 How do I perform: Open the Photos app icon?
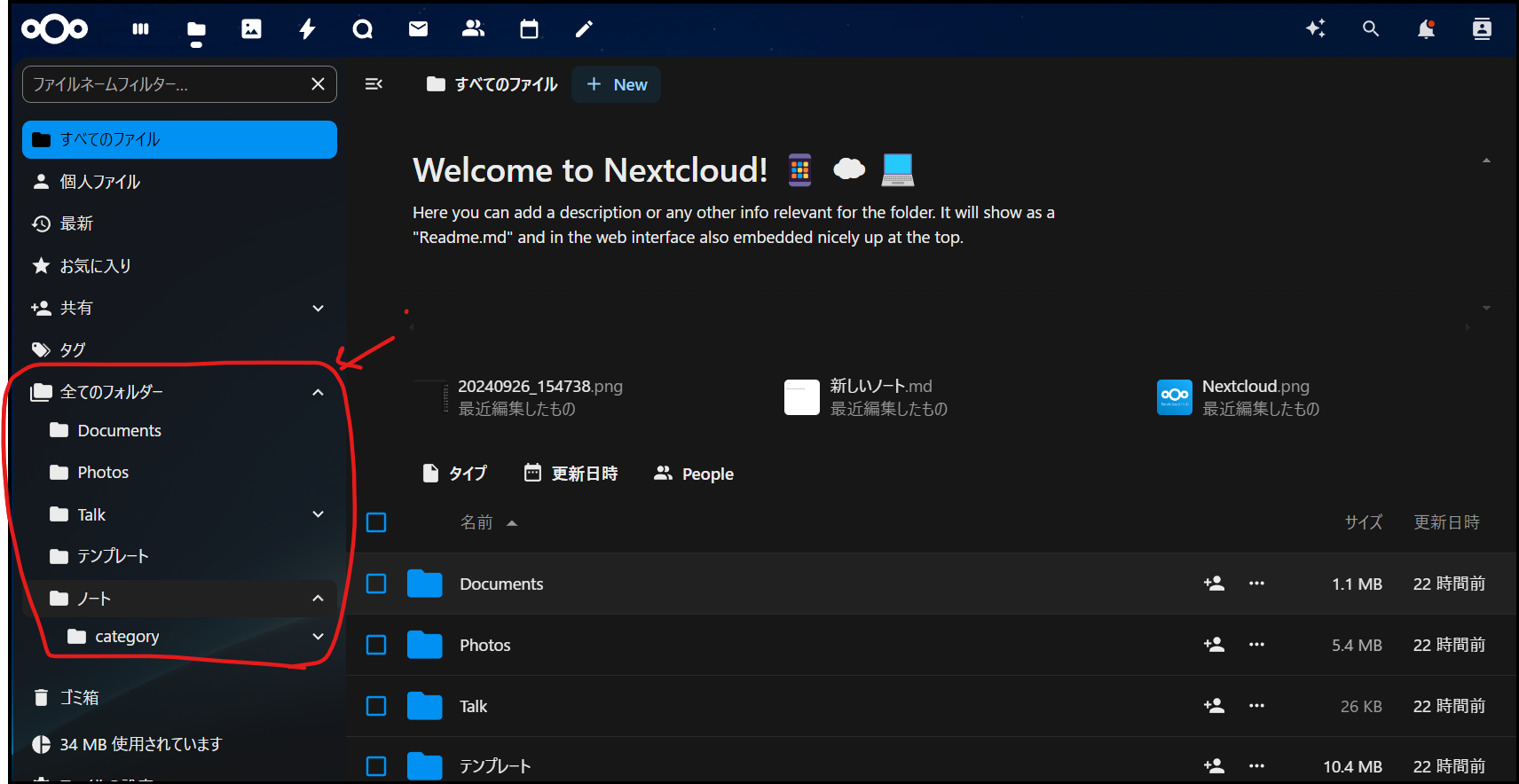(x=252, y=29)
